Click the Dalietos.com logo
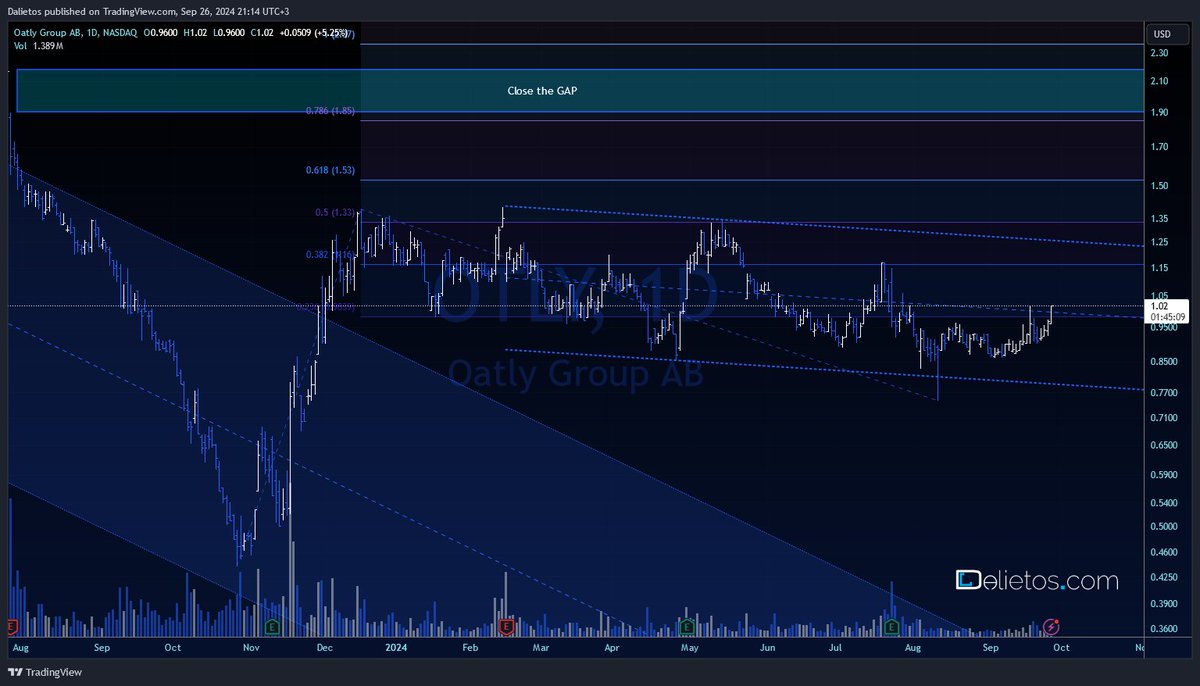 tap(1037, 580)
